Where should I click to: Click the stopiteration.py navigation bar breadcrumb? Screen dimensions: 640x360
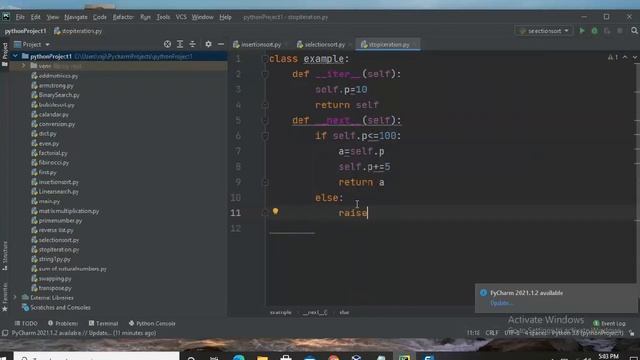78,31
